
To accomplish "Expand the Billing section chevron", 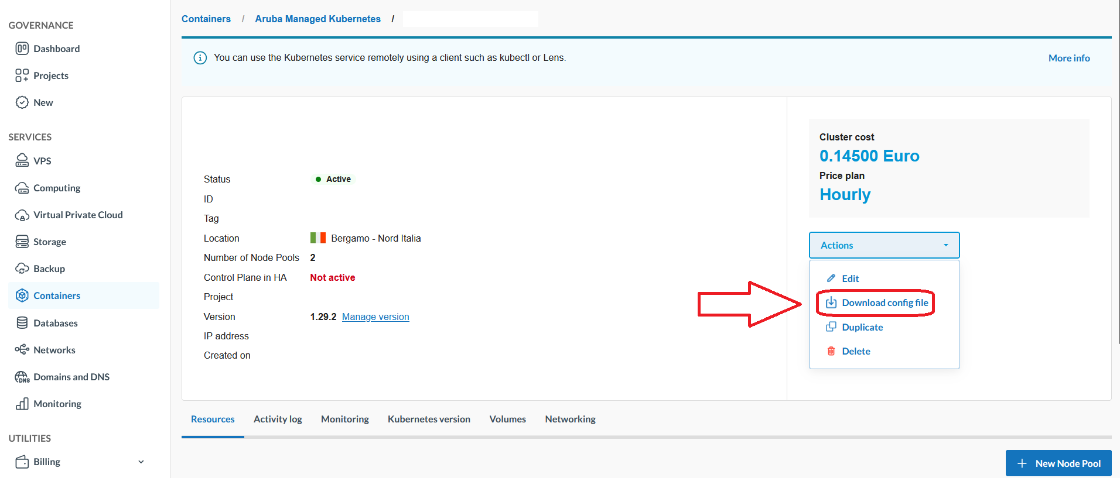I will click(140, 462).
